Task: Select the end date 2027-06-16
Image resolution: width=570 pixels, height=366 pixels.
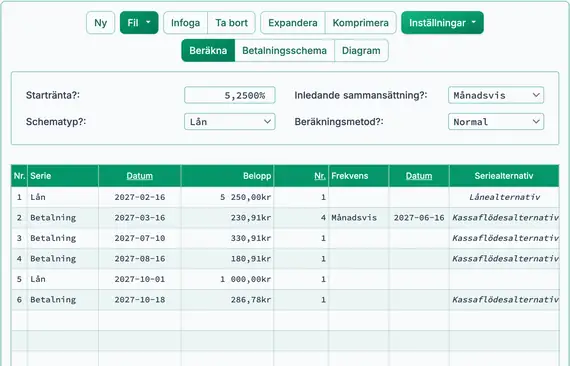Action: pos(419,218)
